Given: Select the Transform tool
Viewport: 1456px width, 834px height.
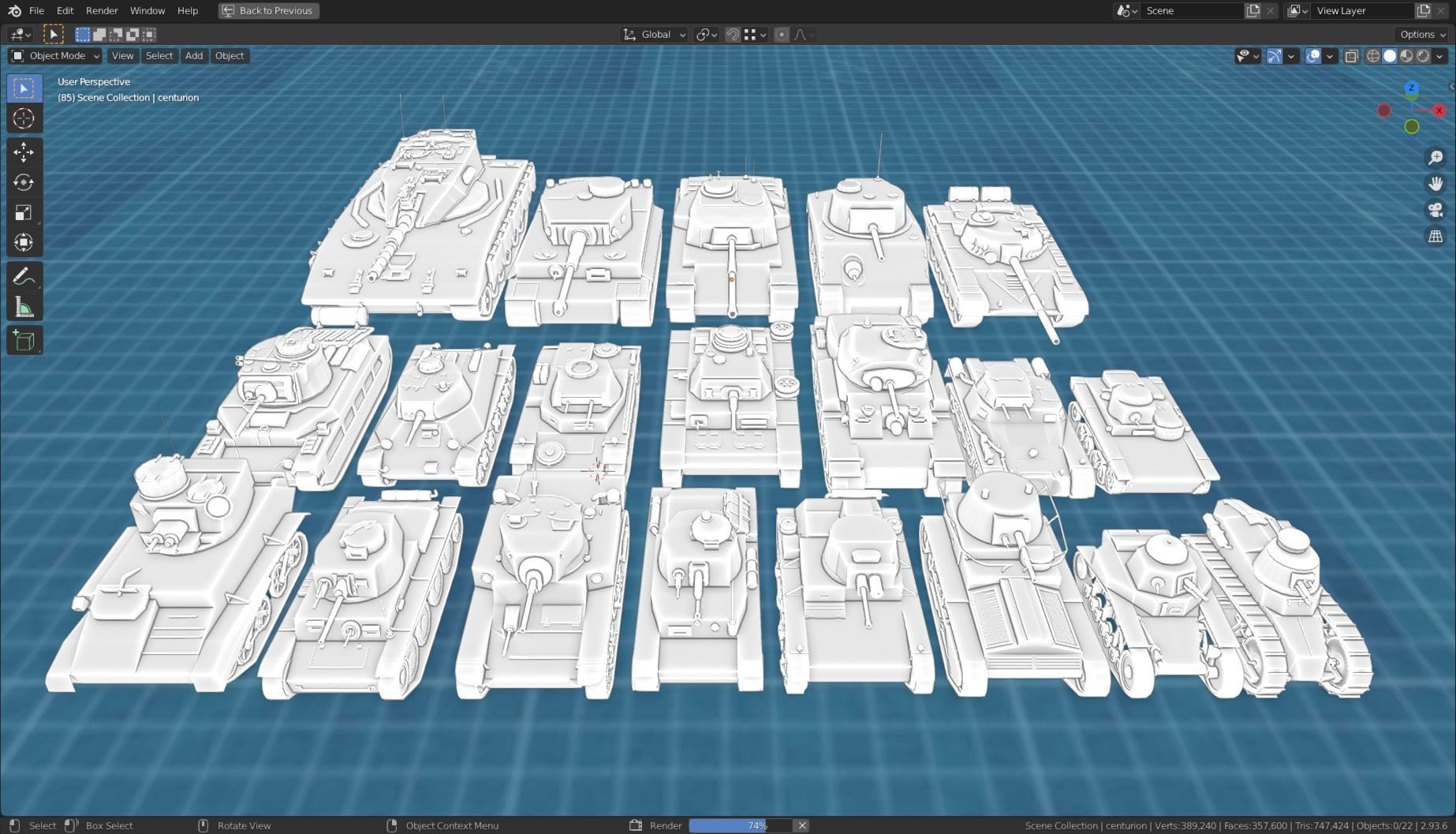Looking at the screenshot, I should tap(24, 242).
